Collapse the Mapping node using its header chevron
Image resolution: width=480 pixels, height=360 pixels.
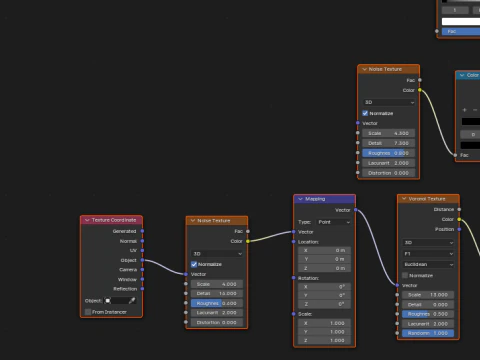(300, 199)
